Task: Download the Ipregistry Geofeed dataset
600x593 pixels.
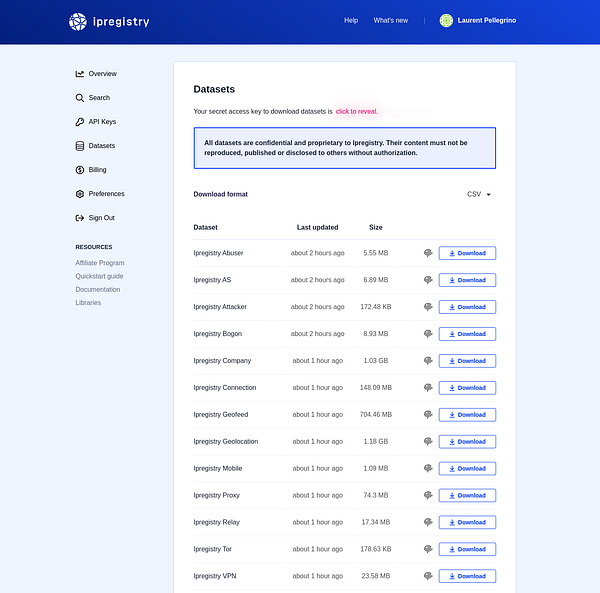Action: tap(467, 415)
